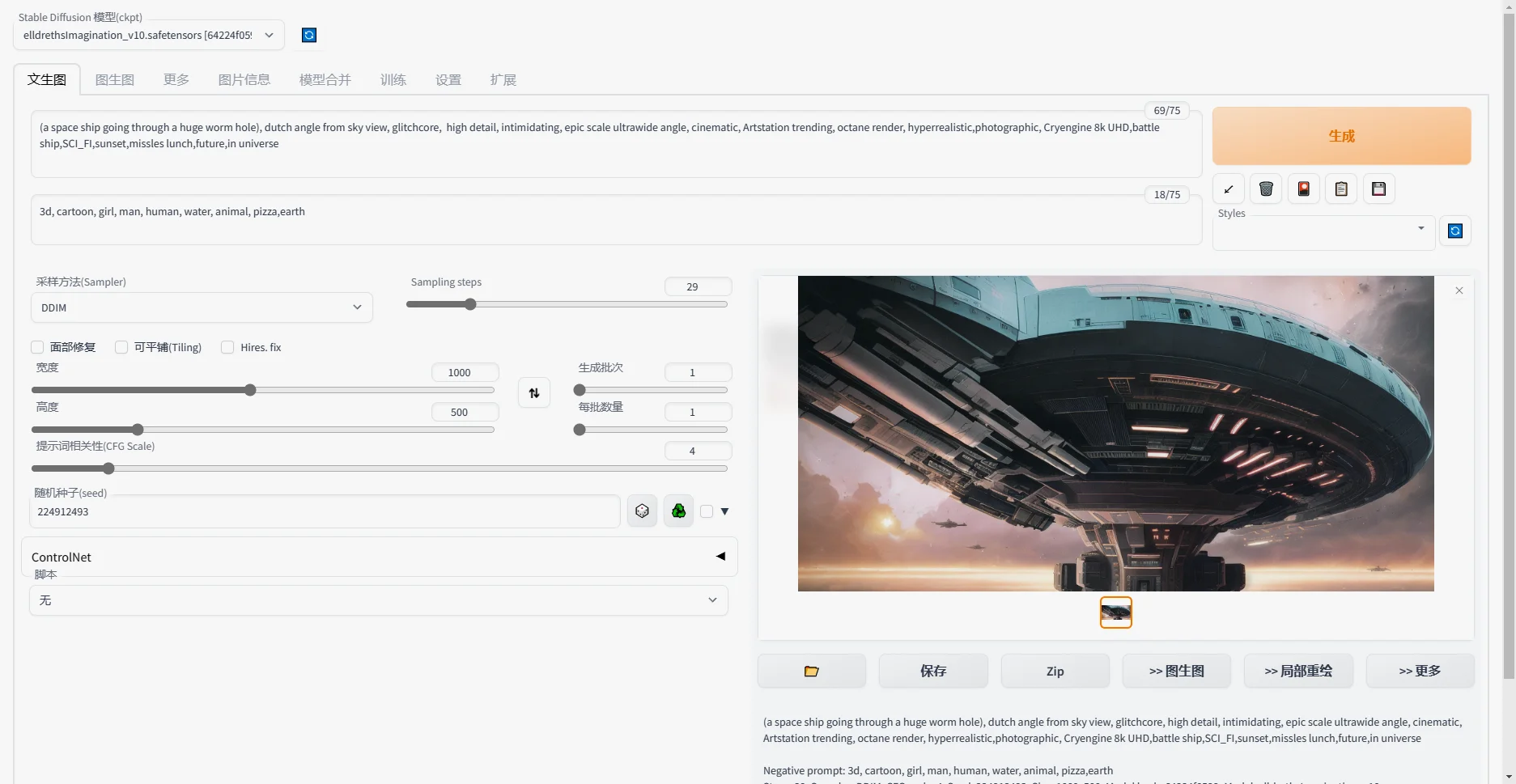
Task: Close the generated image preview
Action: coord(1459,290)
